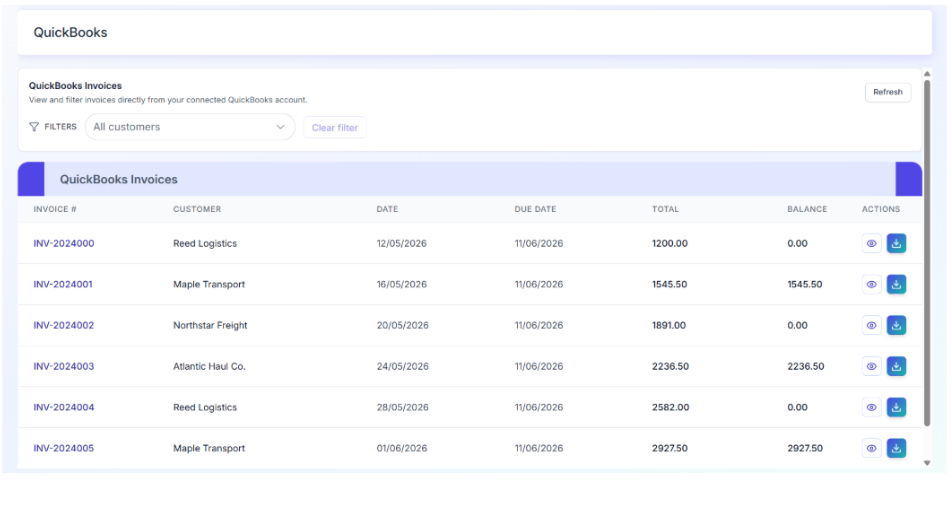Screen dimensions: 952x508
Task: Click Maple Transport in INV-2024001 row
Action: coord(209,284)
